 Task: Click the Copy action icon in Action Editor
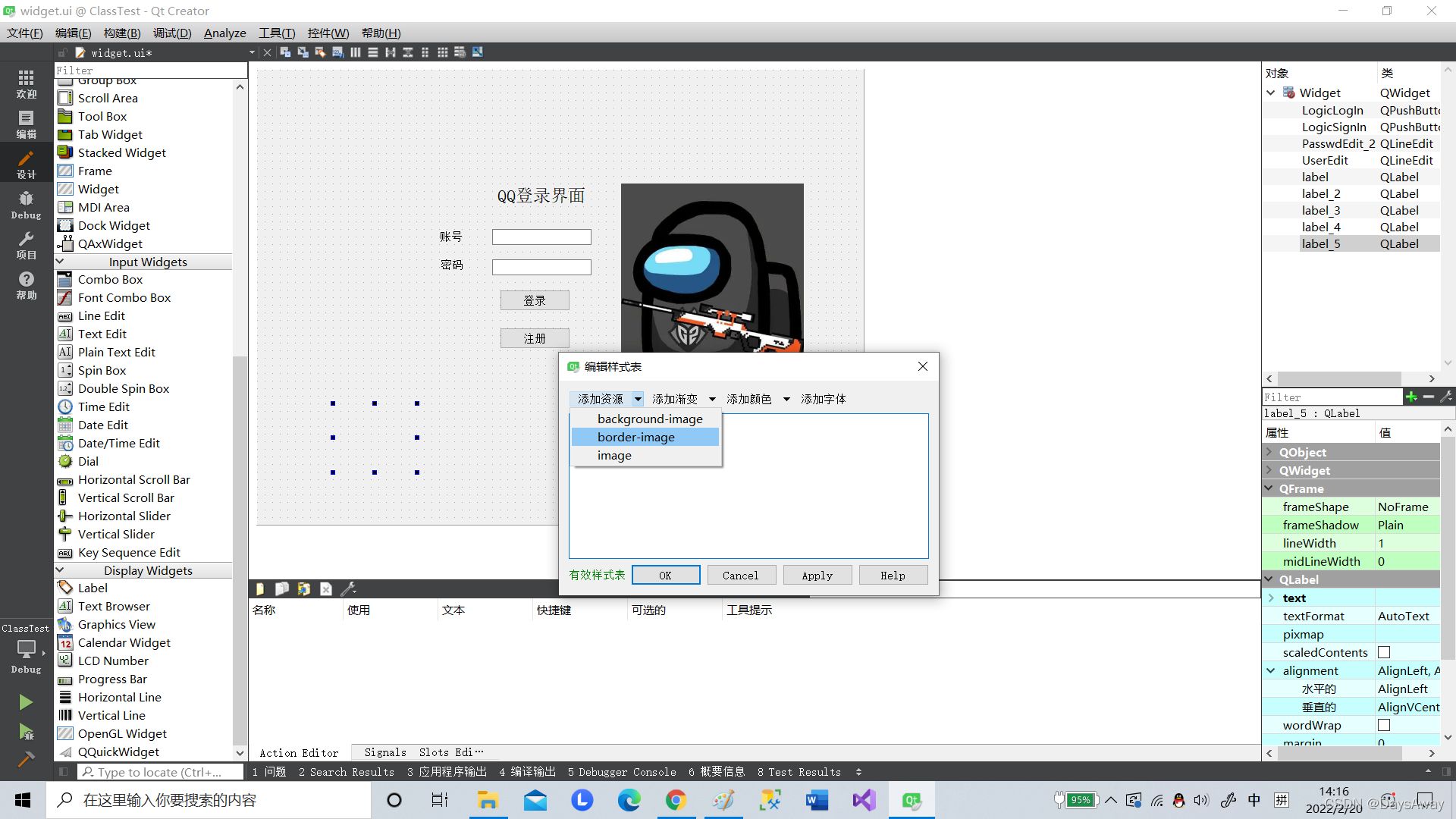pos(281,588)
